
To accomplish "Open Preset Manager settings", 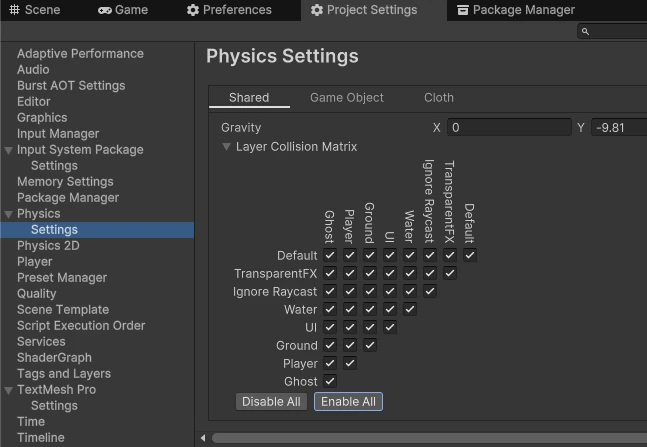I will 61,278.
